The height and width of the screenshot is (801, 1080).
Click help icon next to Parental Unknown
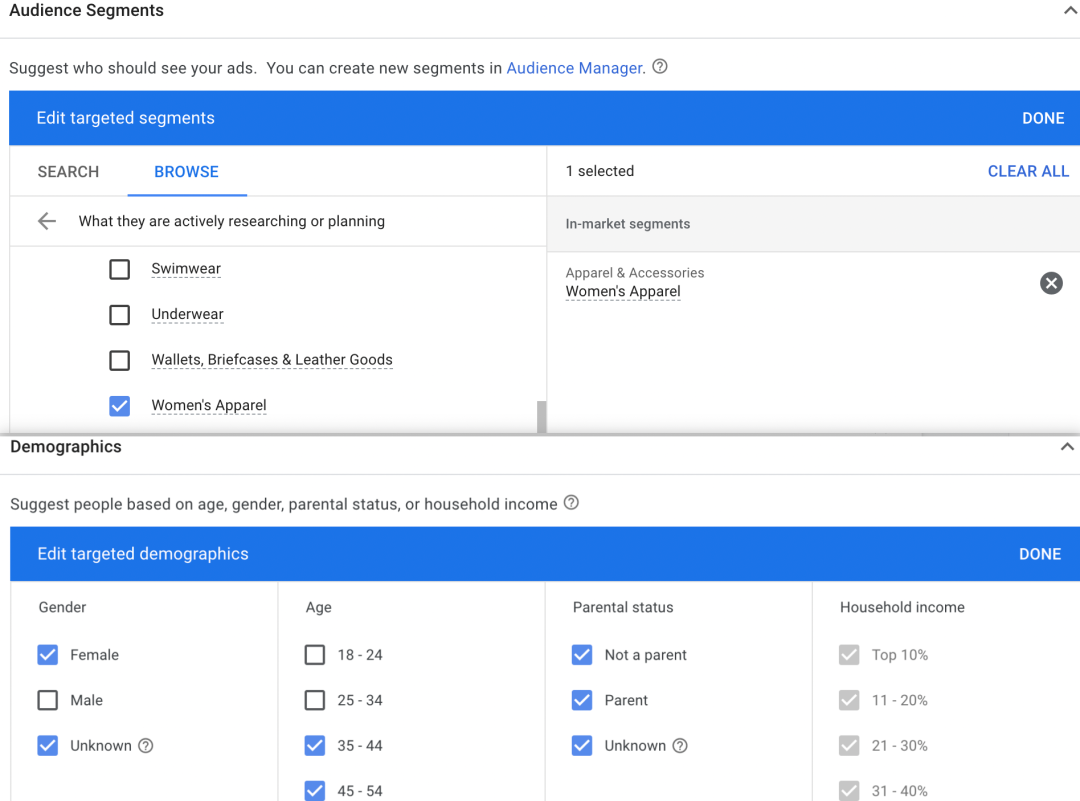pyautogui.click(x=680, y=745)
